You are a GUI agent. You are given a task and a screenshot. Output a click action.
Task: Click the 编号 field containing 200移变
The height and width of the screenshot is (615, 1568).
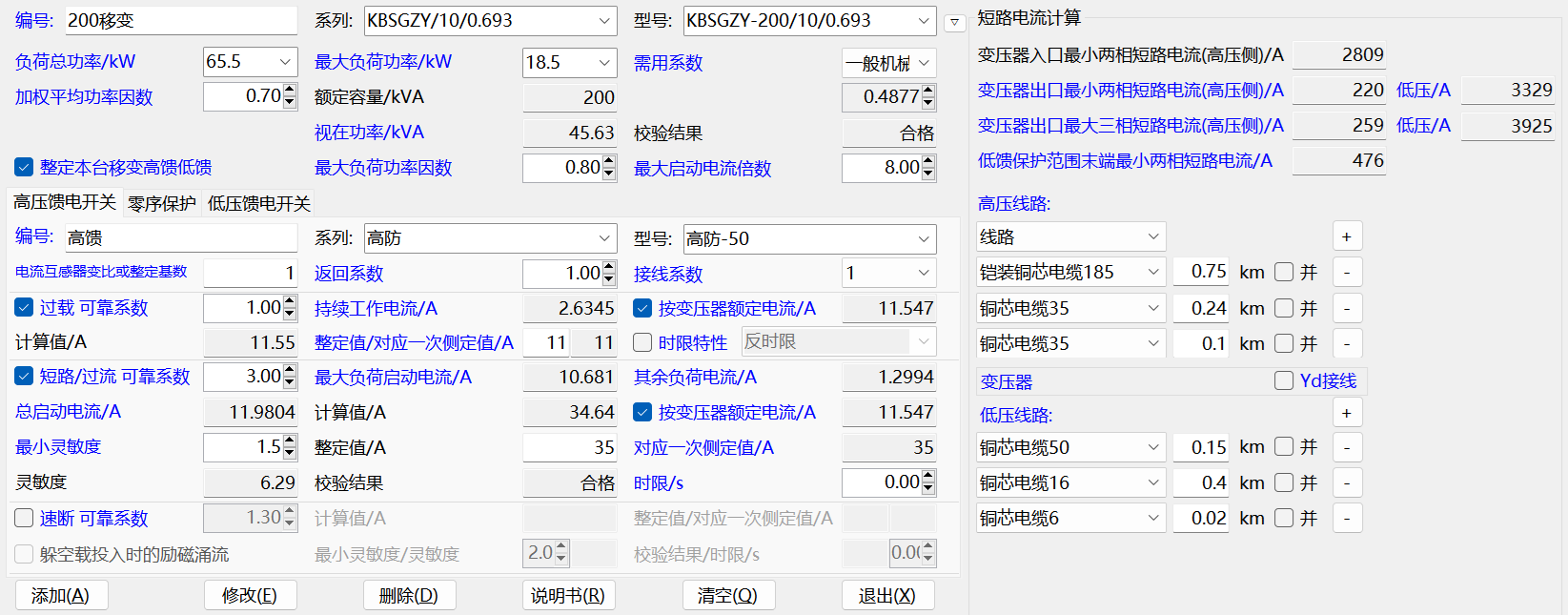pyautogui.click(x=181, y=21)
